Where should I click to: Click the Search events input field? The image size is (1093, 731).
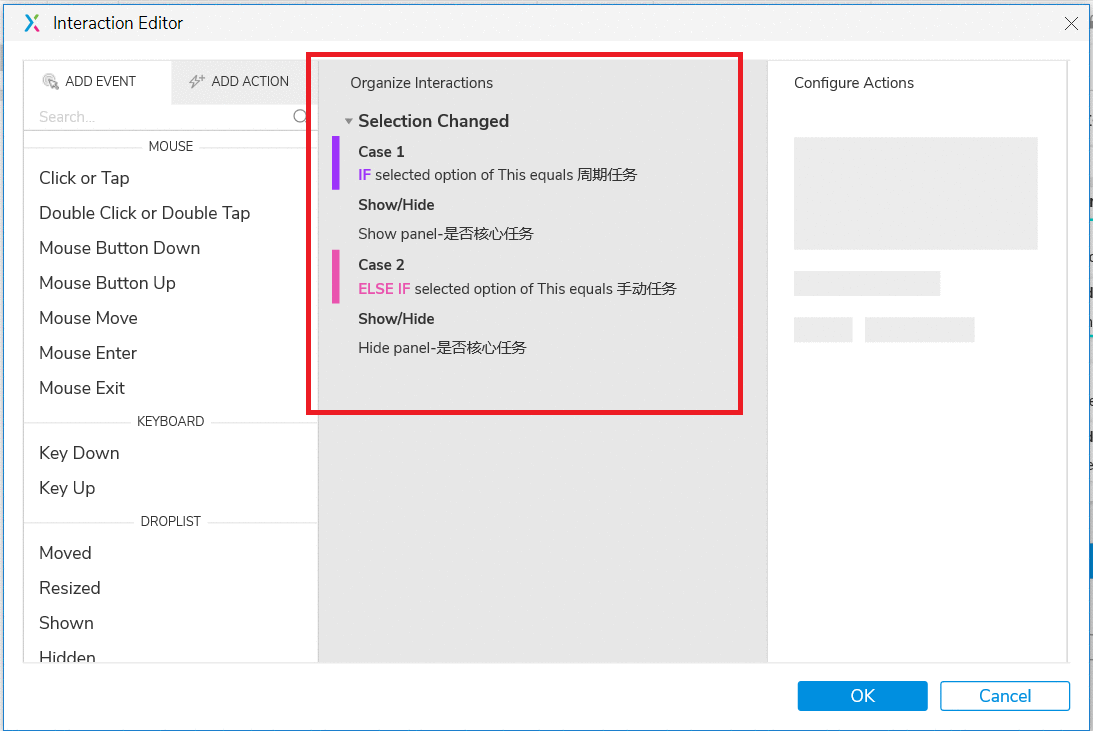point(165,116)
